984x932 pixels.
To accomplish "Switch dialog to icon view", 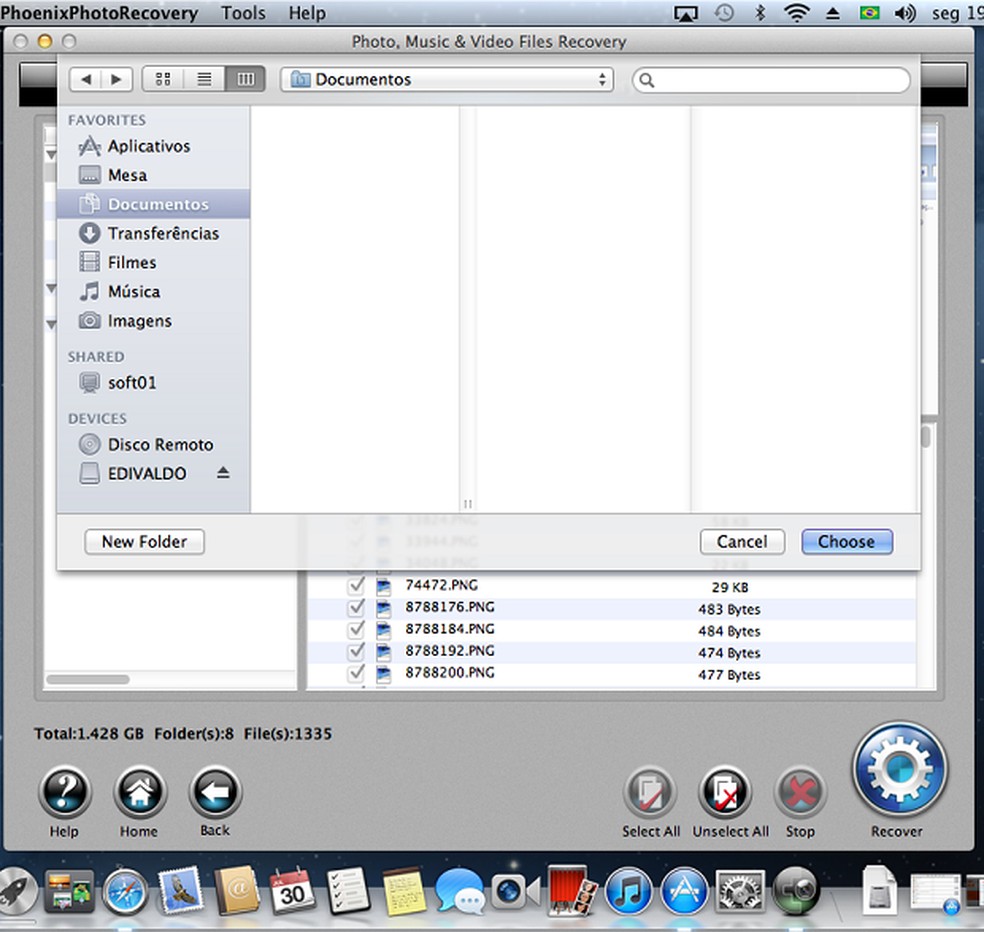I will click(163, 79).
